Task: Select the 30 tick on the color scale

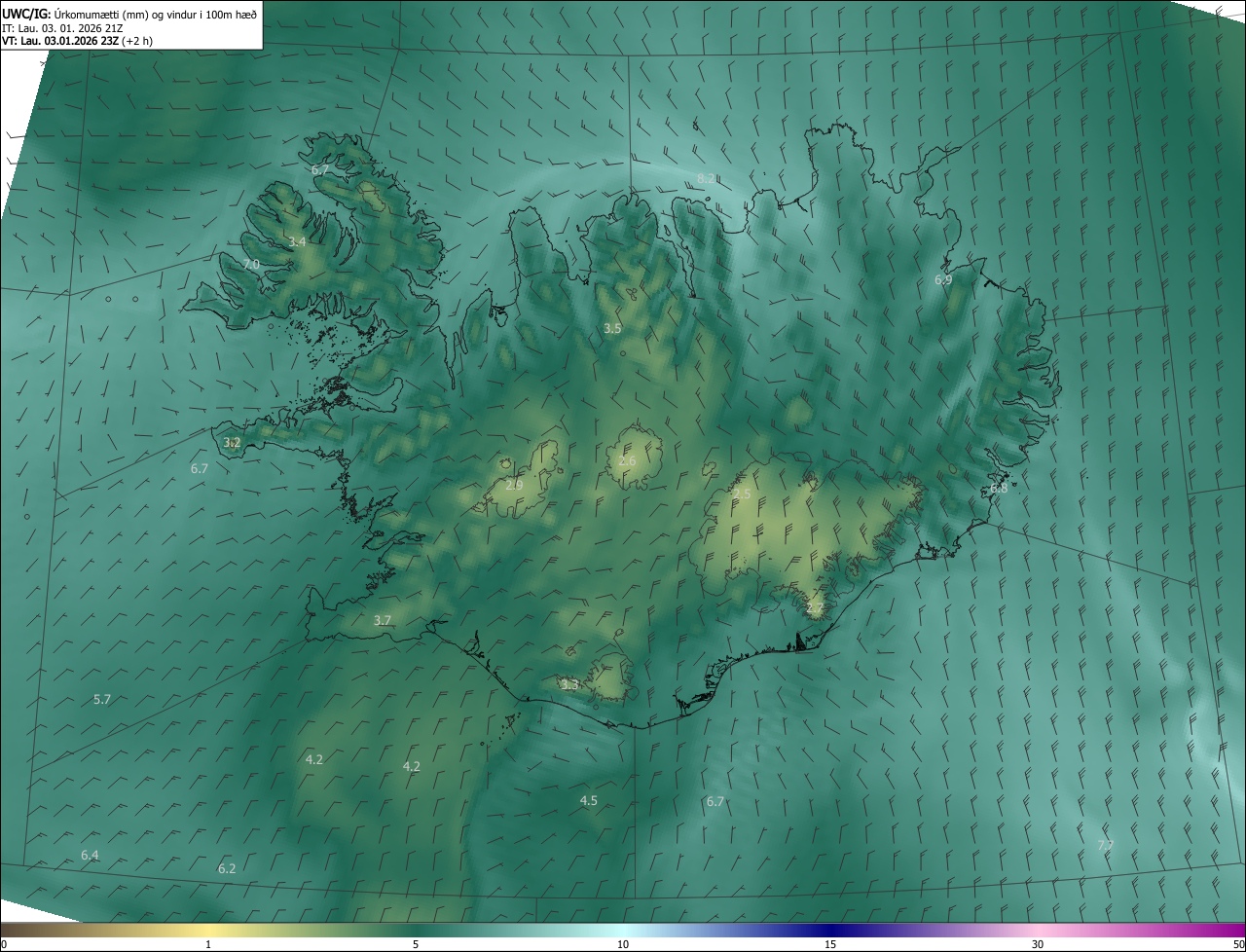Action: pos(1038,945)
